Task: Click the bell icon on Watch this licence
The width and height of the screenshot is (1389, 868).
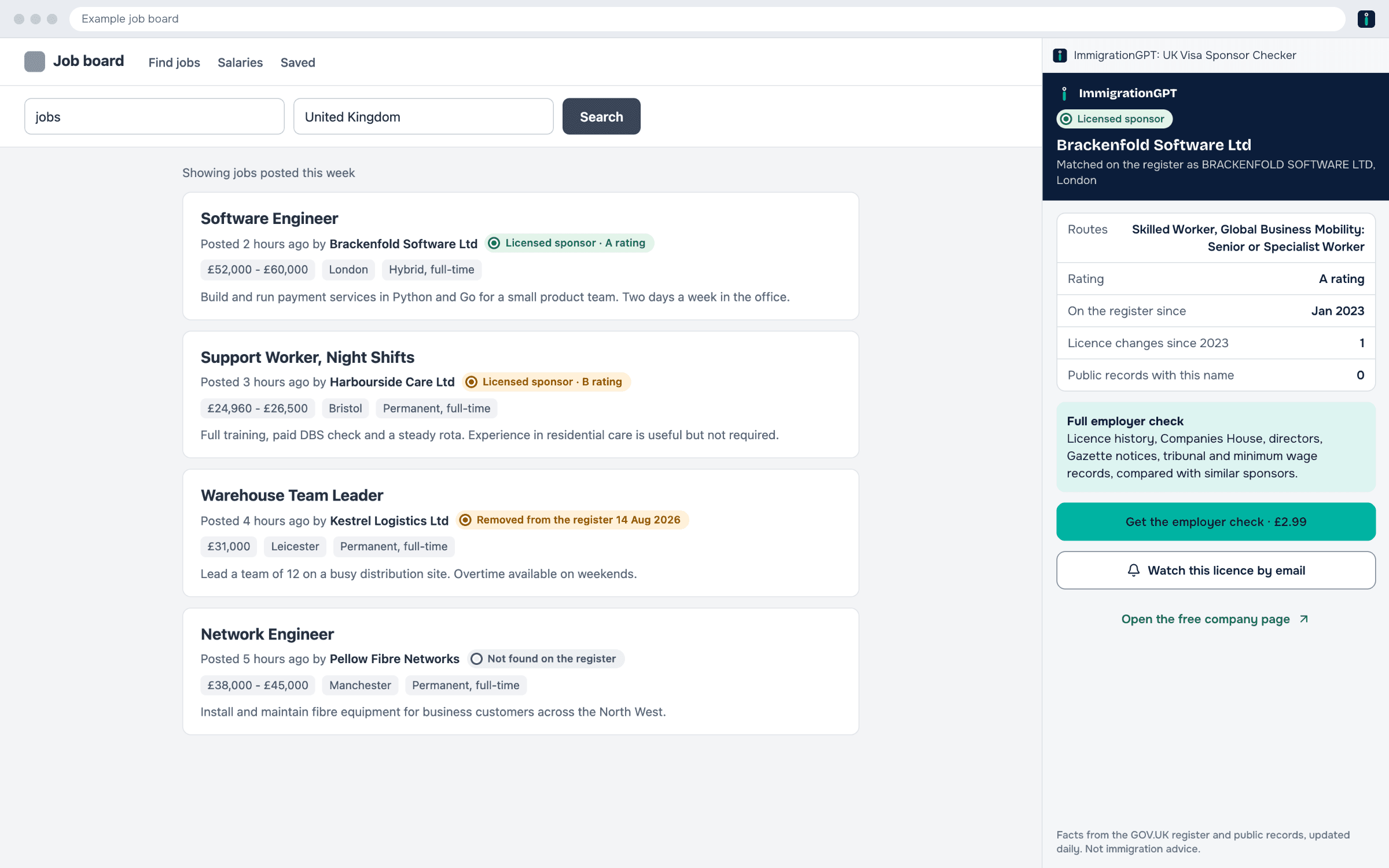Action: tap(1134, 571)
